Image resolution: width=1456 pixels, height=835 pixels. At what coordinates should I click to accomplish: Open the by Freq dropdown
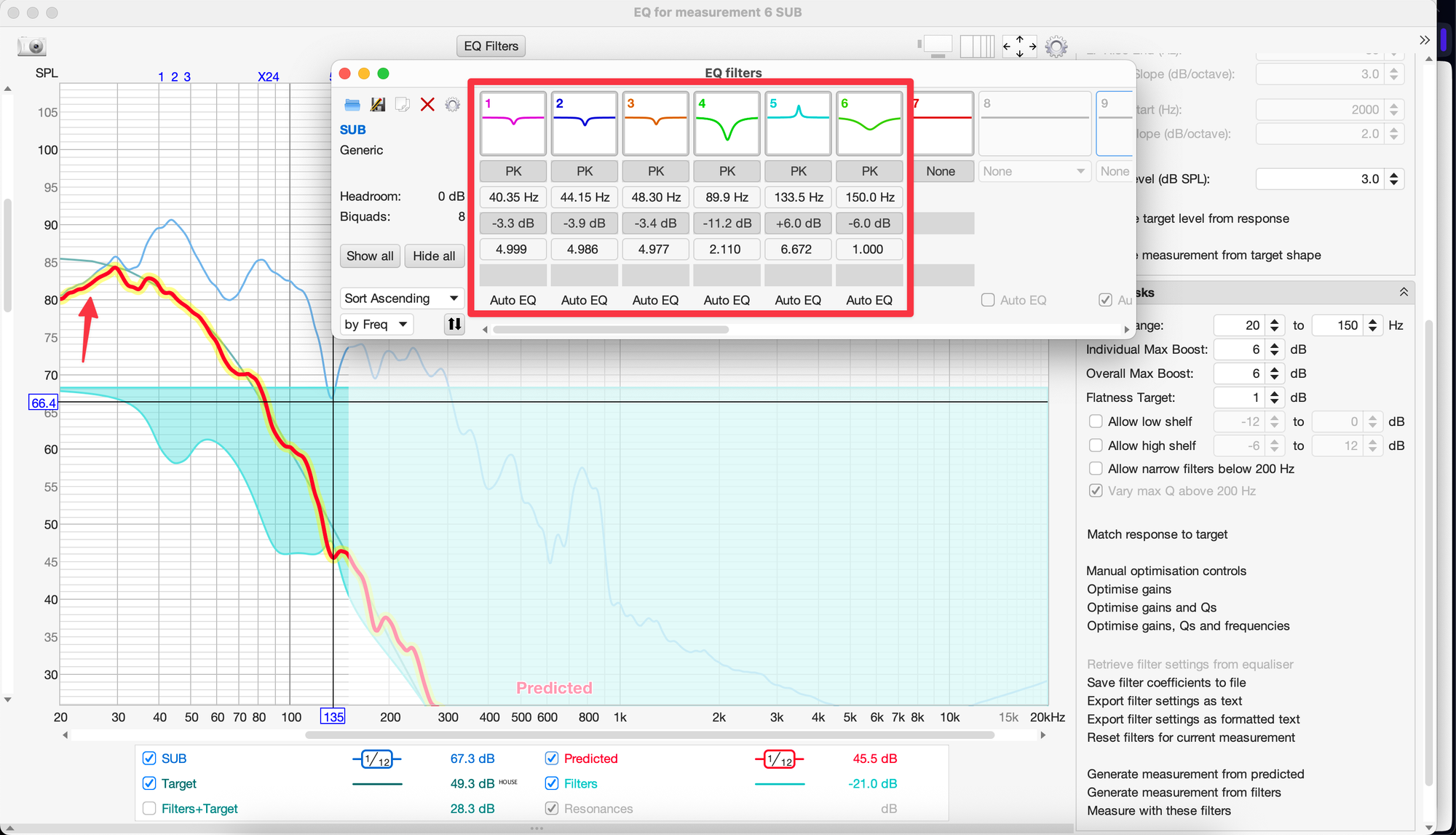click(376, 324)
